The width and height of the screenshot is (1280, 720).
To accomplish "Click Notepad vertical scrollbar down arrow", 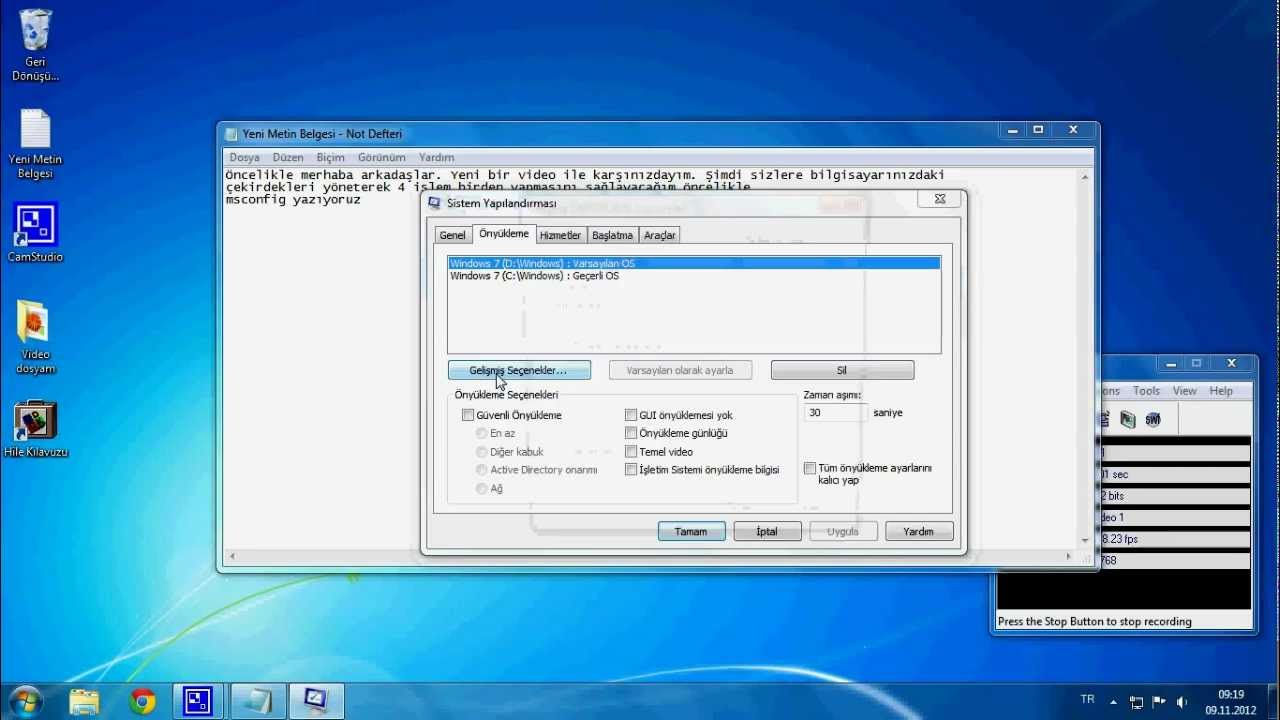I will click(1086, 540).
